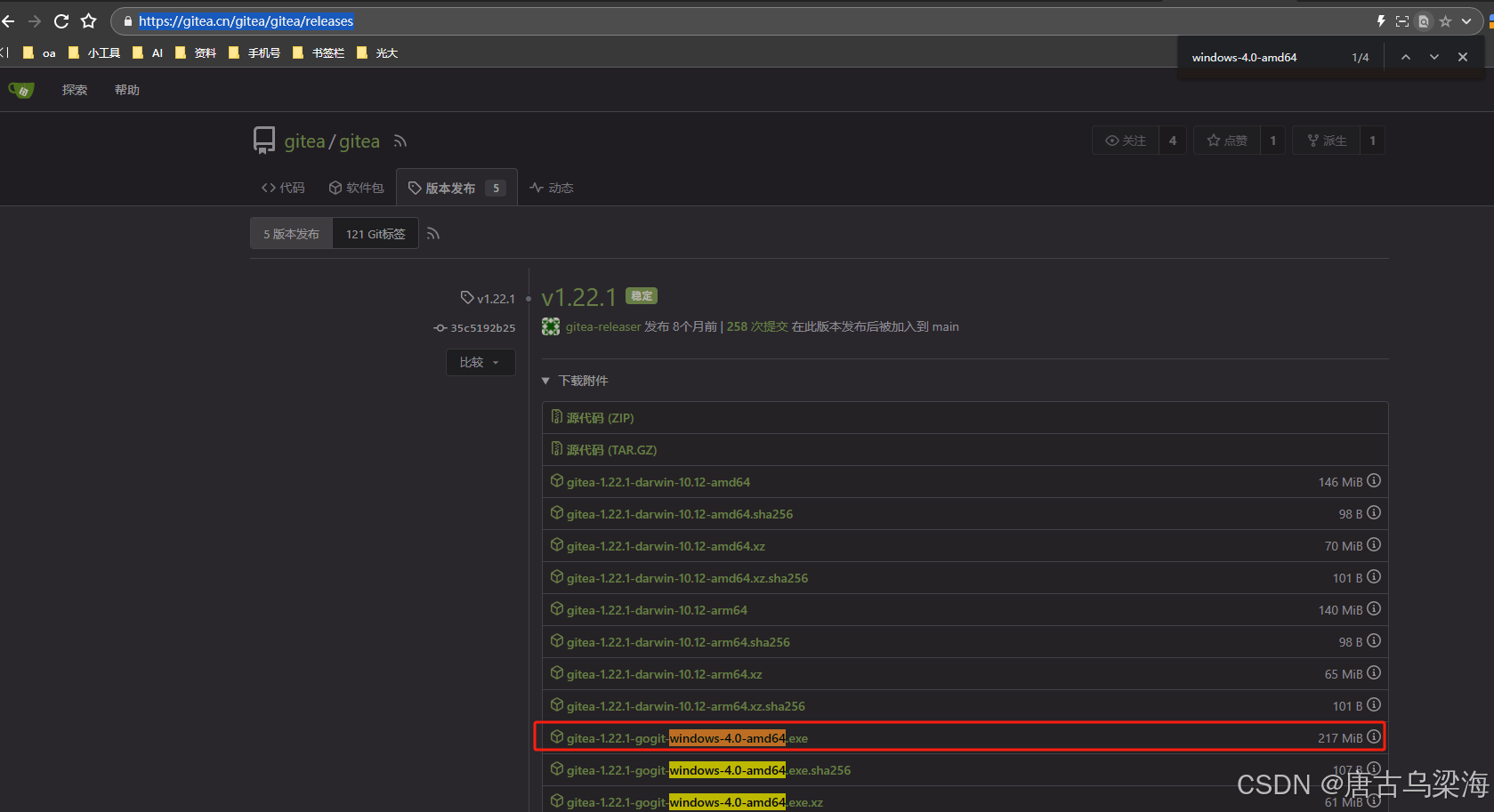Open the fork count next to 派生

point(1373,141)
